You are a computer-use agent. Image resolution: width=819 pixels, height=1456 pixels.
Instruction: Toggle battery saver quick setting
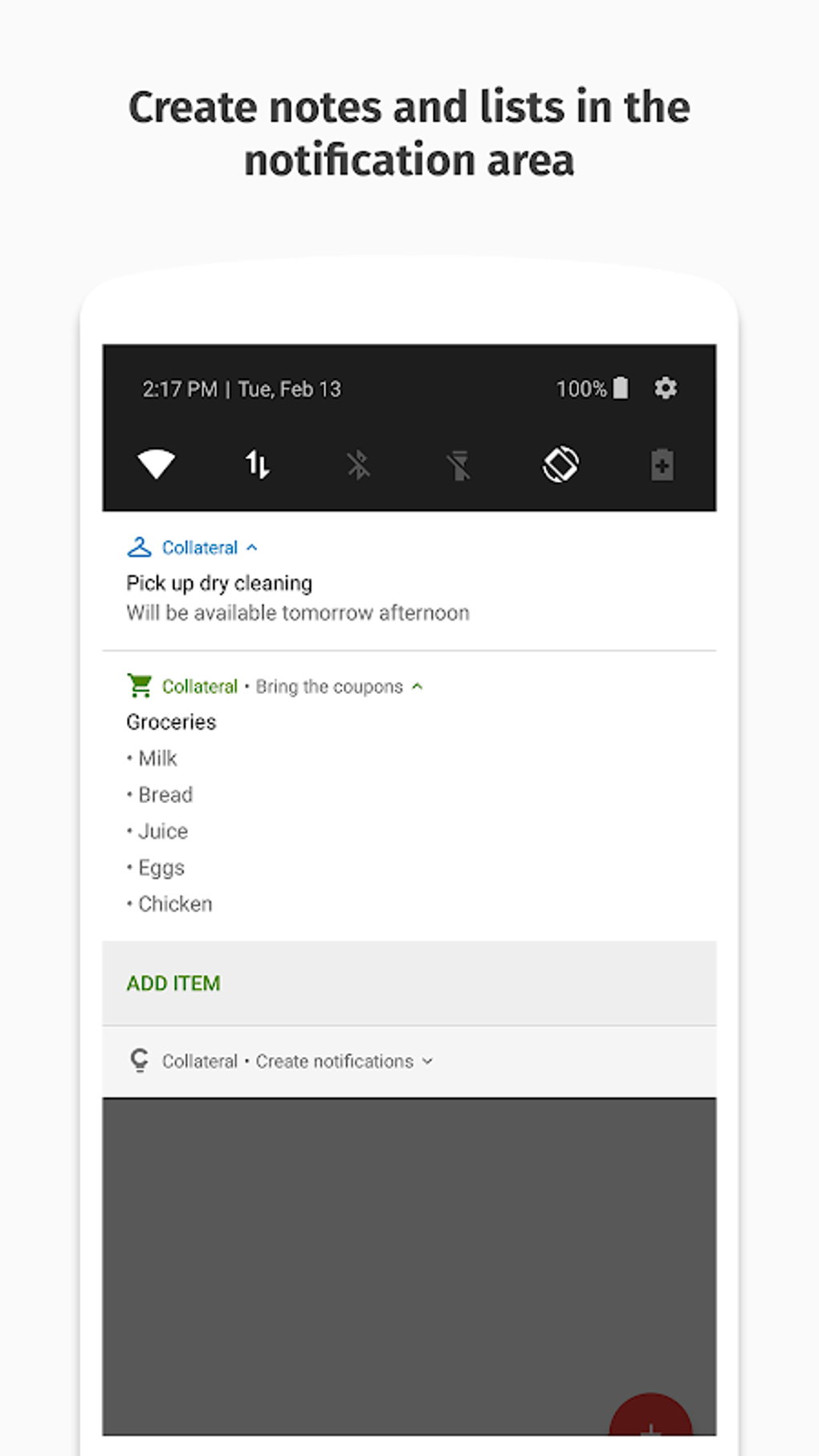(x=662, y=465)
